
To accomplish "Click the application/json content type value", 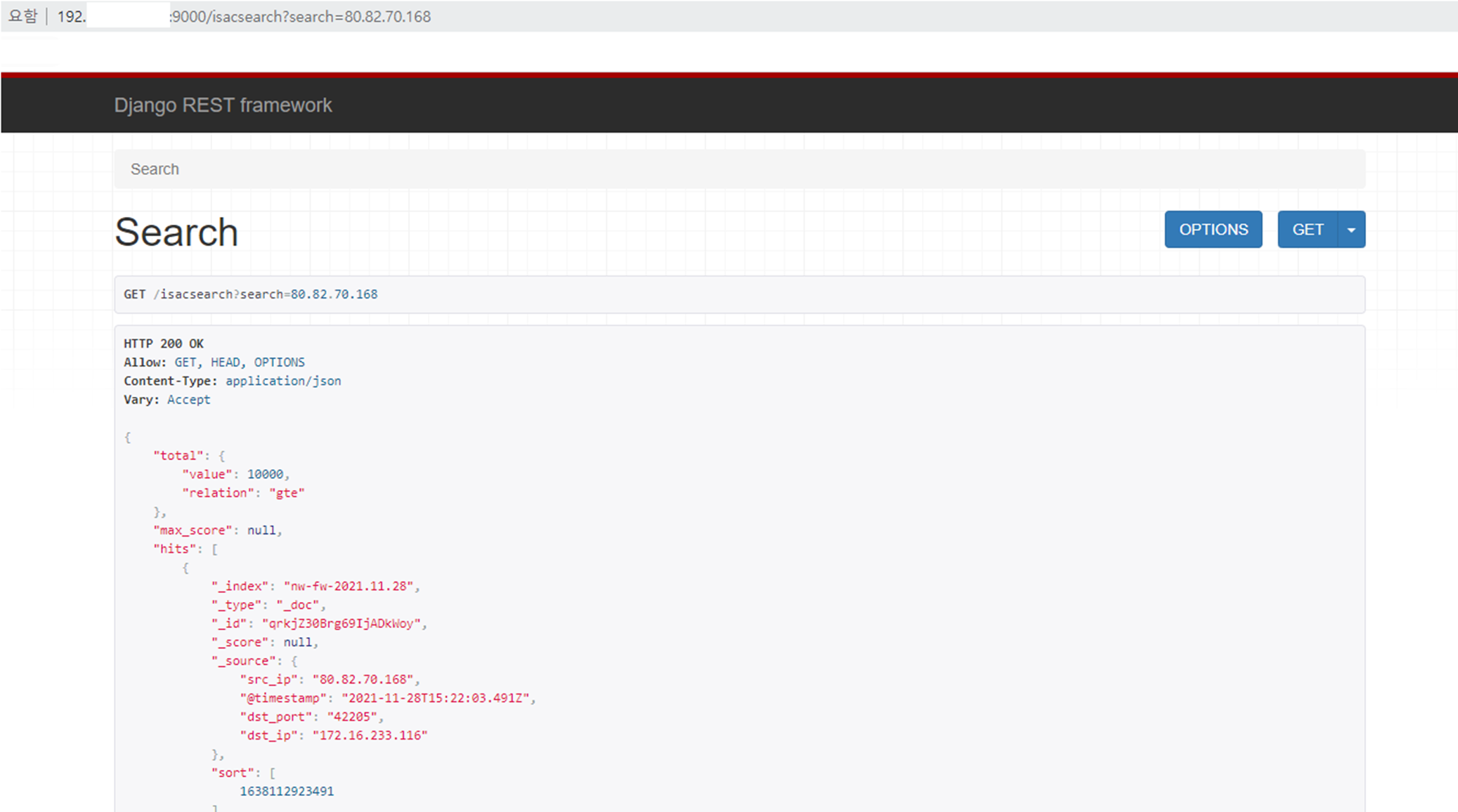I will (283, 381).
